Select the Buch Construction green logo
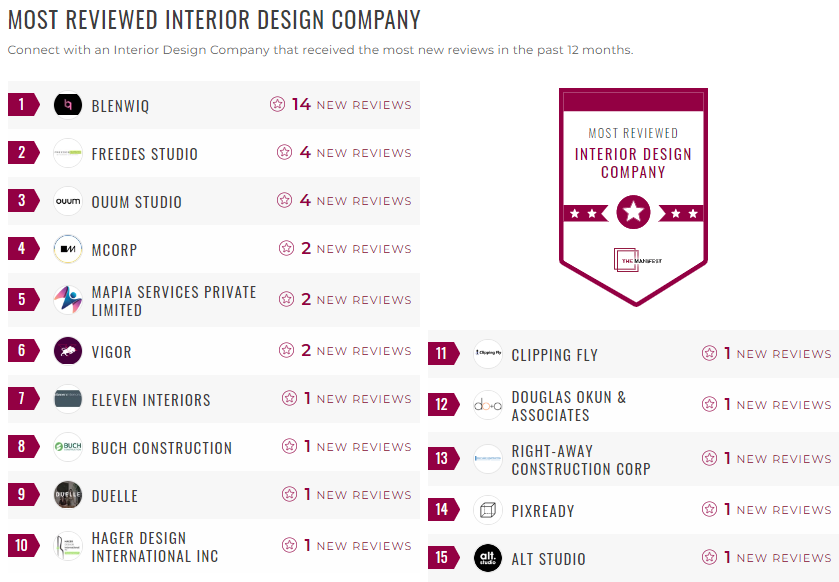839x582 pixels. point(68,447)
